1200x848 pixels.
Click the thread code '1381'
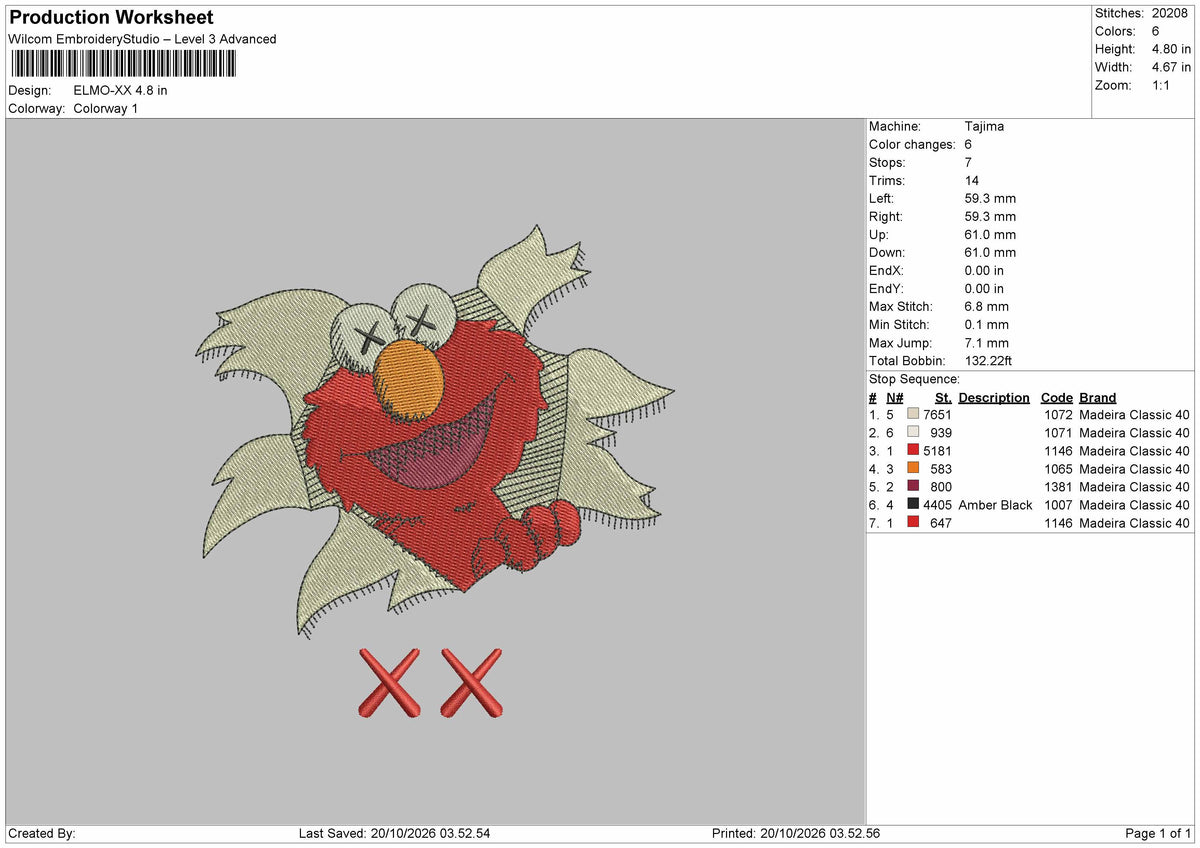[1058, 487]
